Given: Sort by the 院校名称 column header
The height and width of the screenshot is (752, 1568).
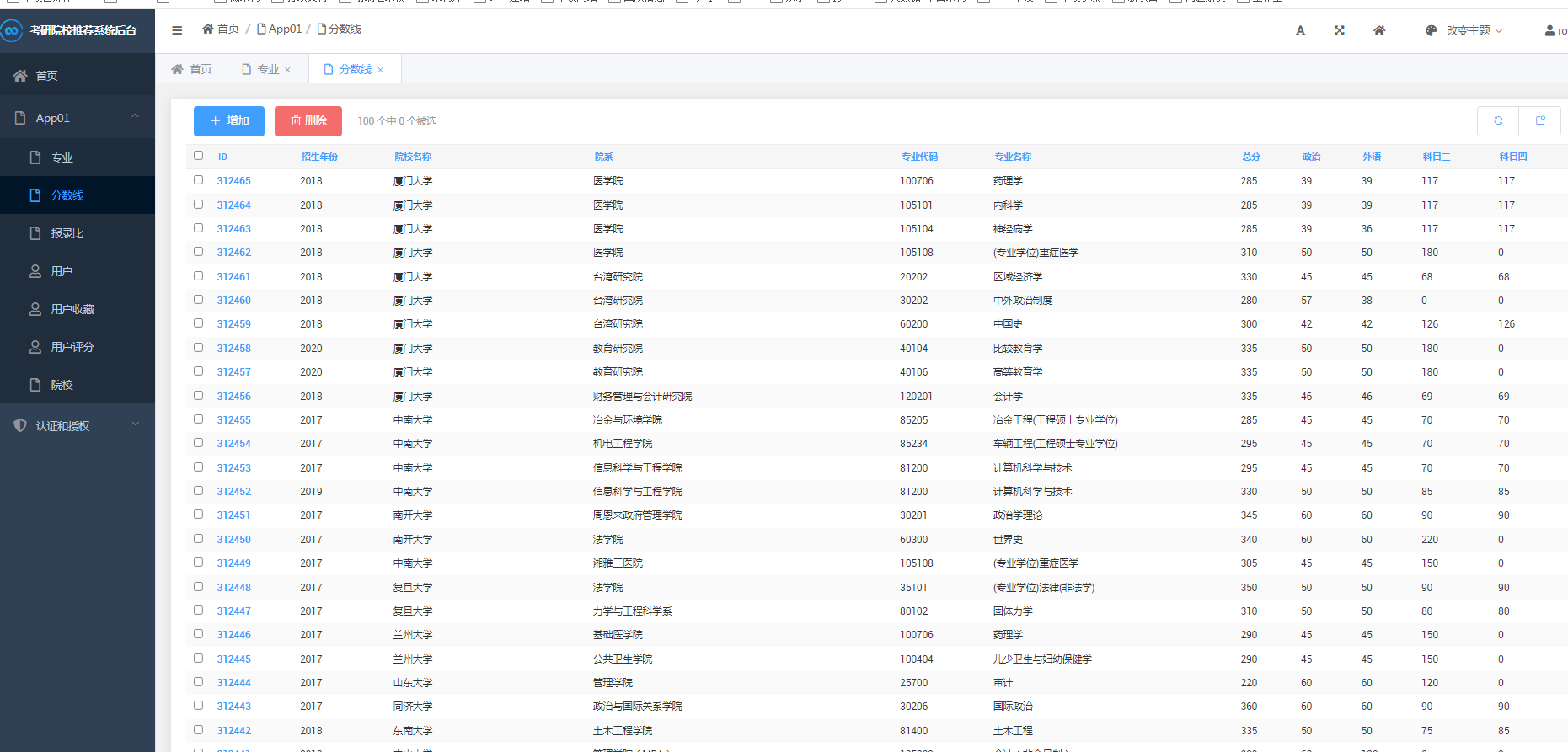Looking at the screenshot, I should point(413,157).
